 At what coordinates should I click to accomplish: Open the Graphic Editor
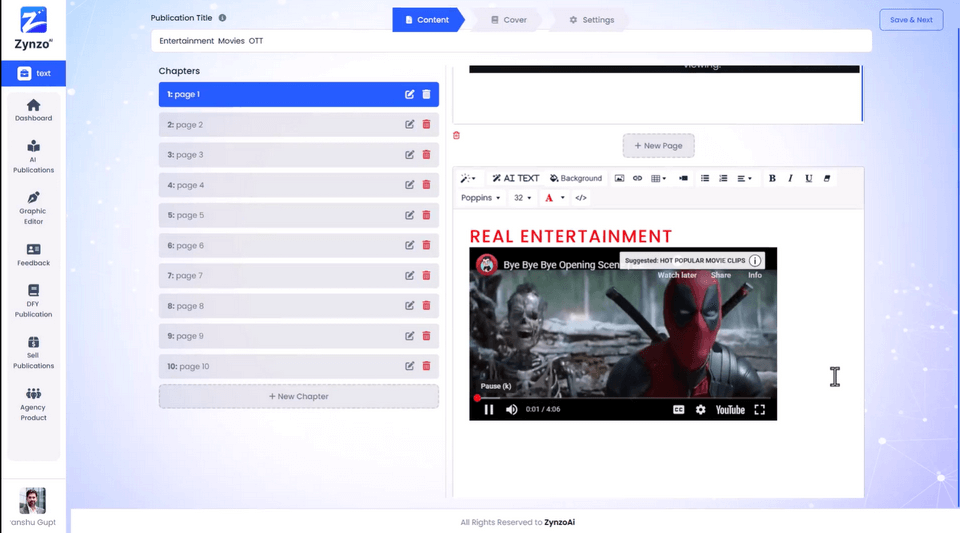(33, 208)
